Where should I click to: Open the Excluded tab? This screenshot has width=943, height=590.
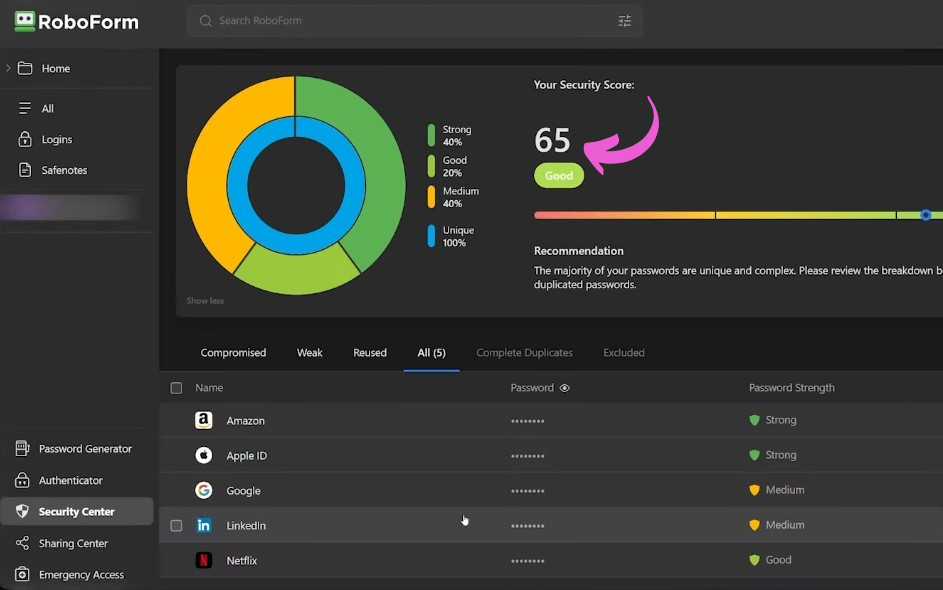point(624,352)
